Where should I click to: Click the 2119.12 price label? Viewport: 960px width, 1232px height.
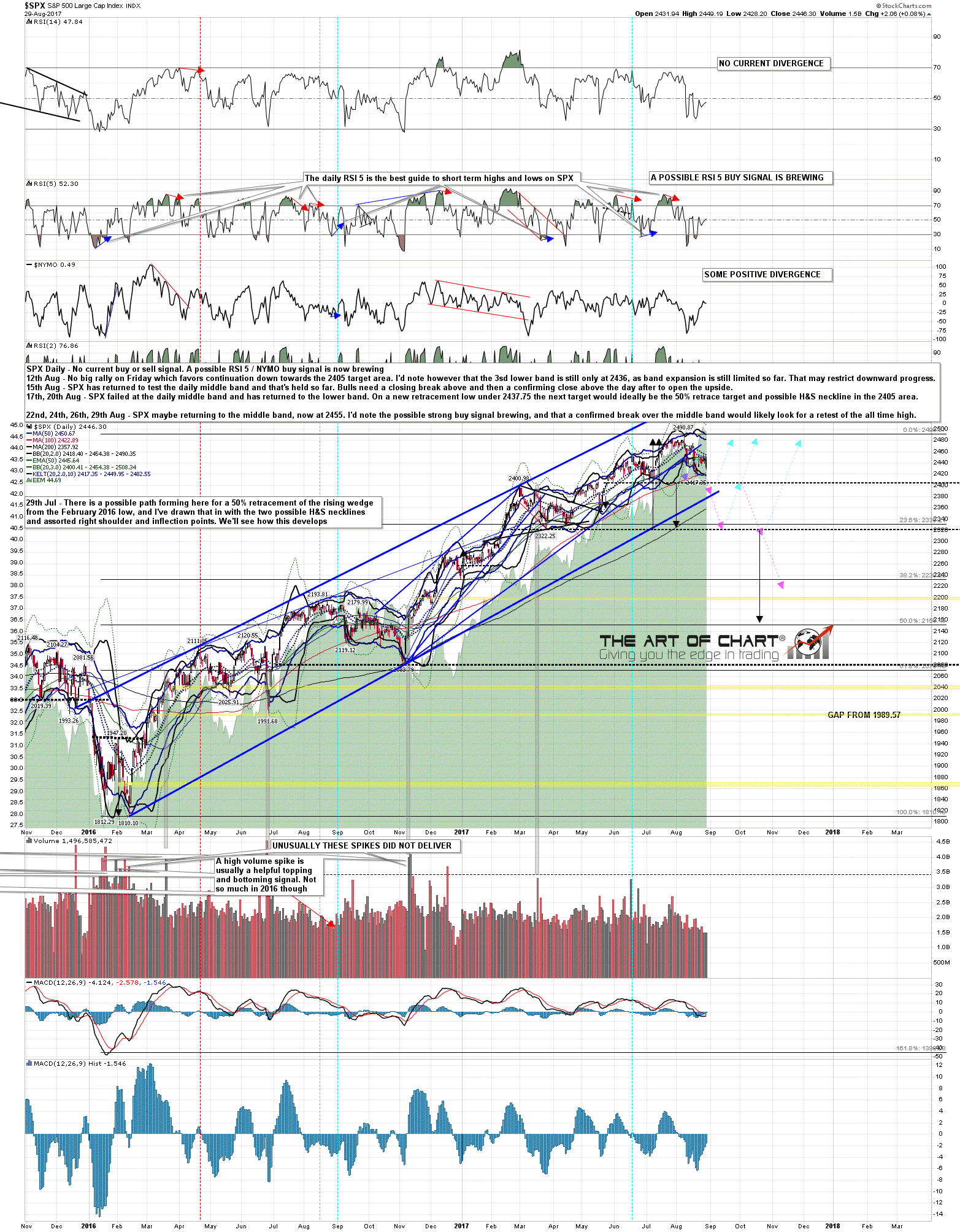tap(345, 650)
